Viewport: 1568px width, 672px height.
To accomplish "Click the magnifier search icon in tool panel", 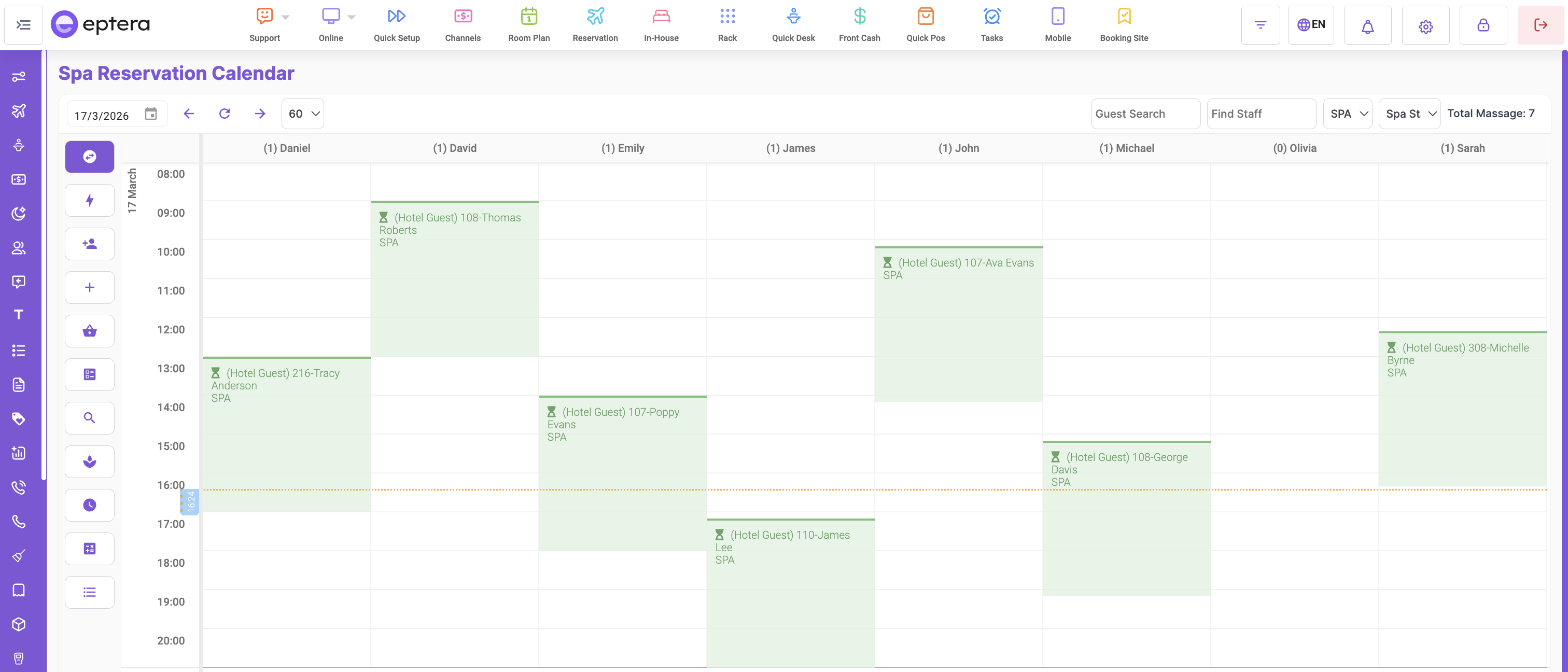I will pyautogui.click(x=90, y=418).
